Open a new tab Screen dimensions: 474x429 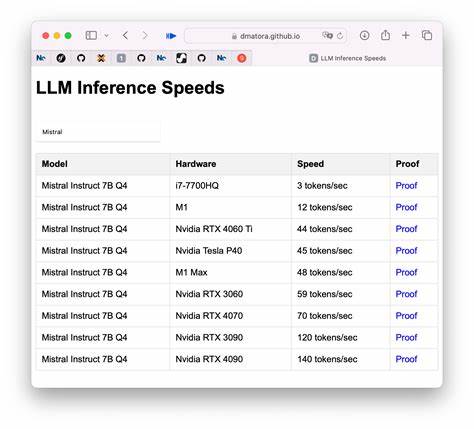point(406,35)
